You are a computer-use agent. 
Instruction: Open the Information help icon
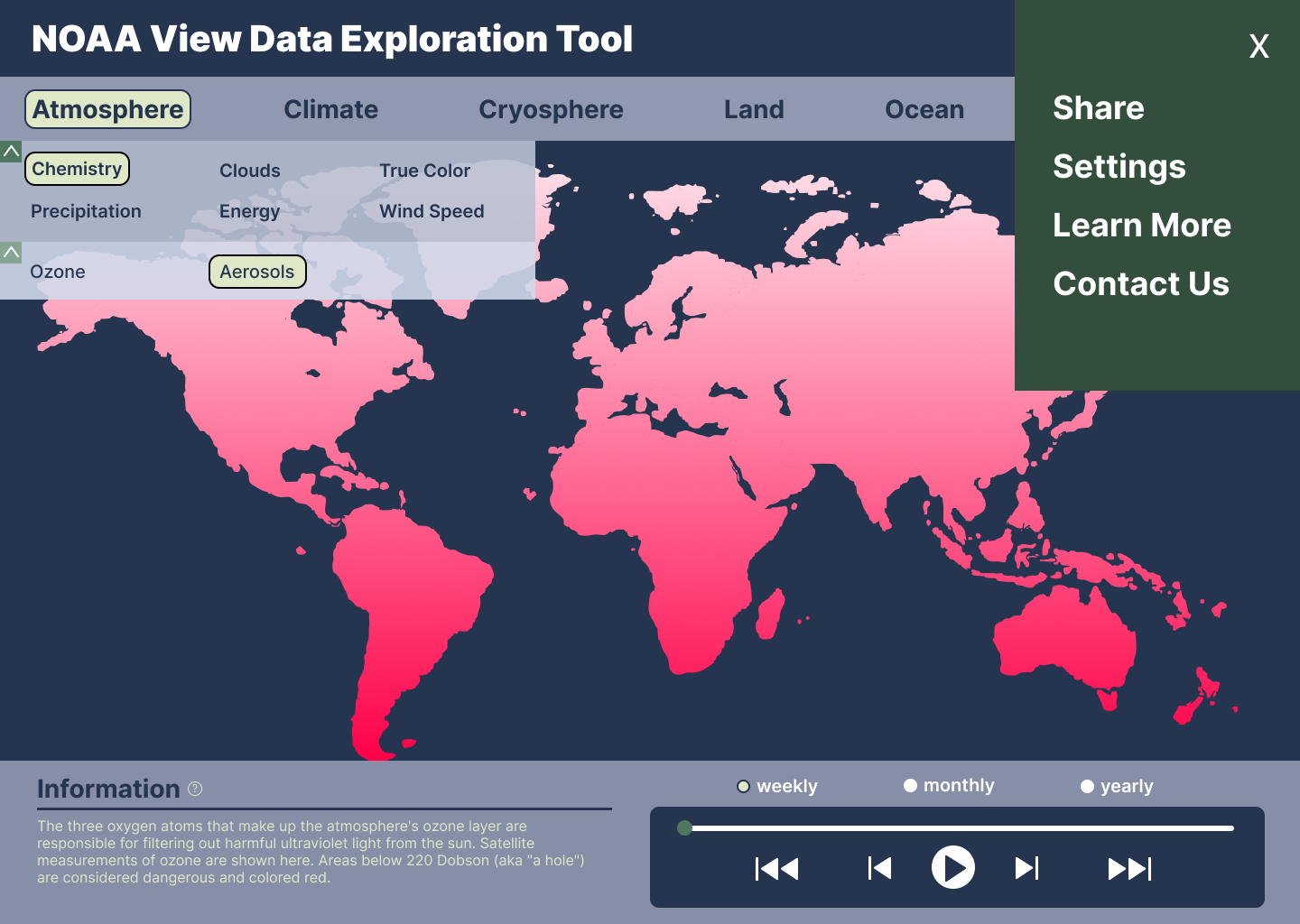point(195,789)
